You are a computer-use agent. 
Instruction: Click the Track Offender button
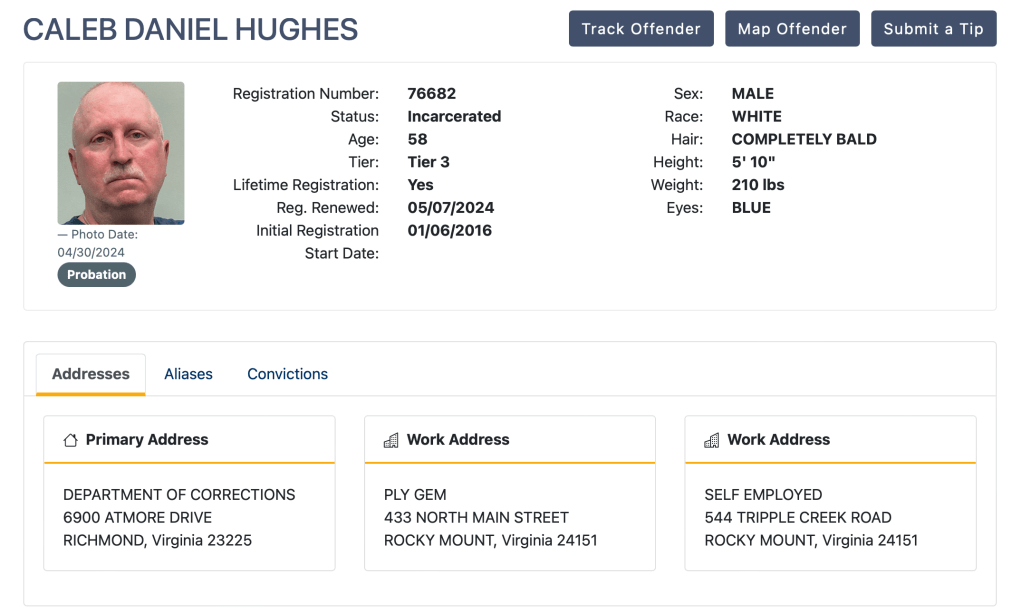coord(641,29)
